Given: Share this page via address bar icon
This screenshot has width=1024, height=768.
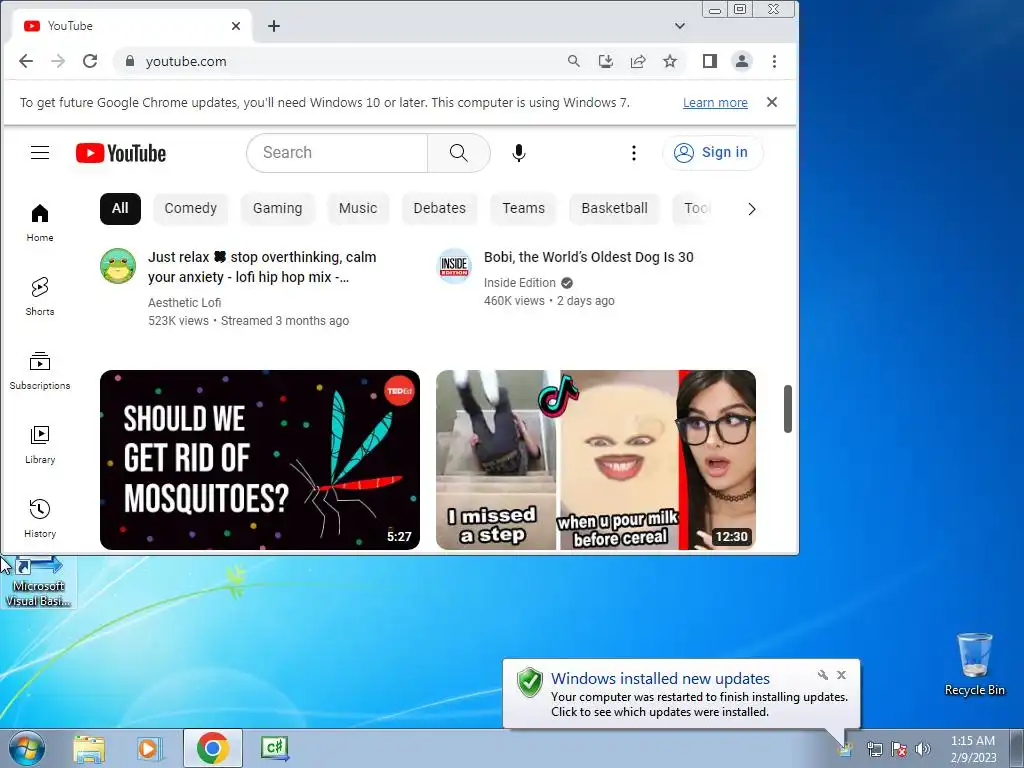Looking at the screenshot, I should coord(638,61).
